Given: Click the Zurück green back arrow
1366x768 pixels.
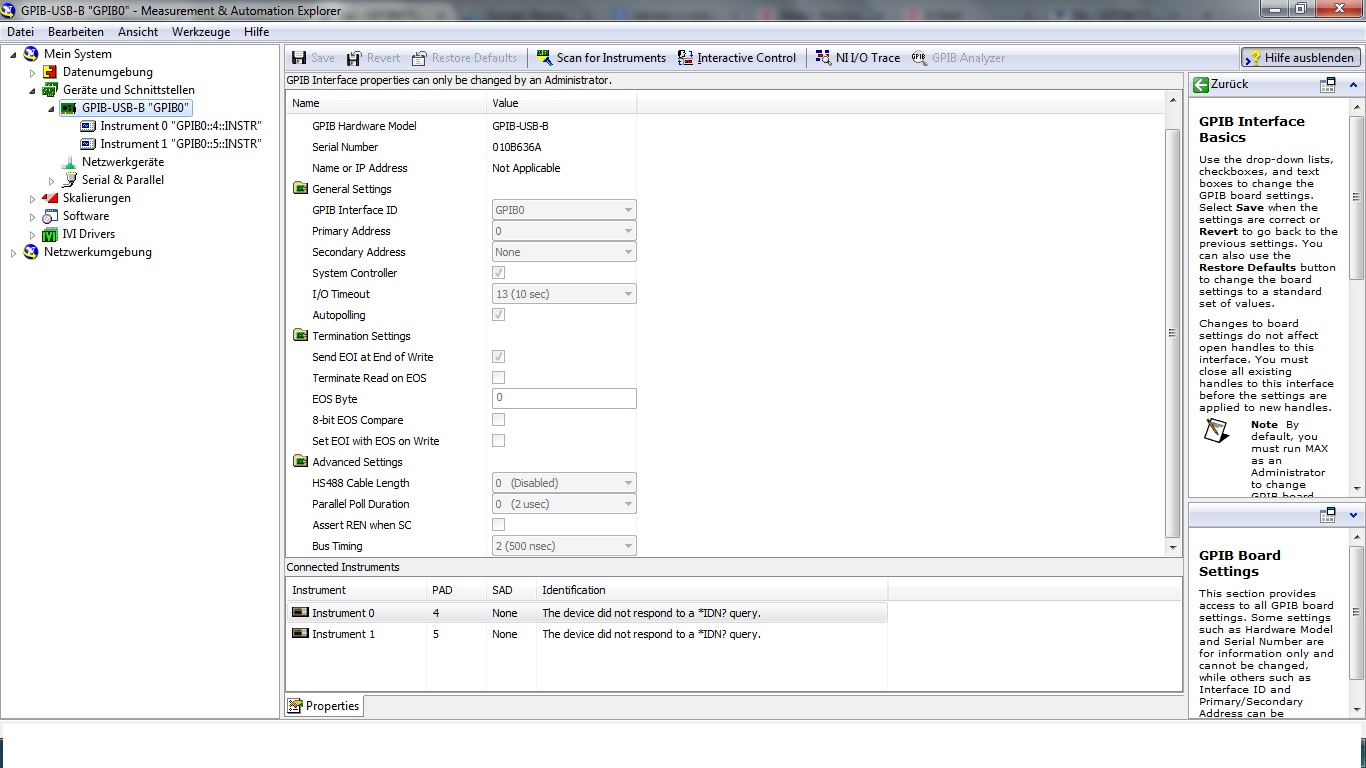Looking at the screenshot, I should [1201, 85].
